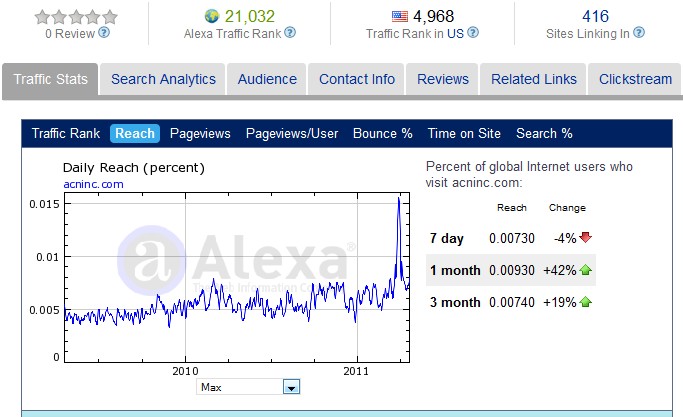Screen dimensions: 683x417
Task: Click the help icon next to Alexa Traffic Rank
Action: click(290, 33)
